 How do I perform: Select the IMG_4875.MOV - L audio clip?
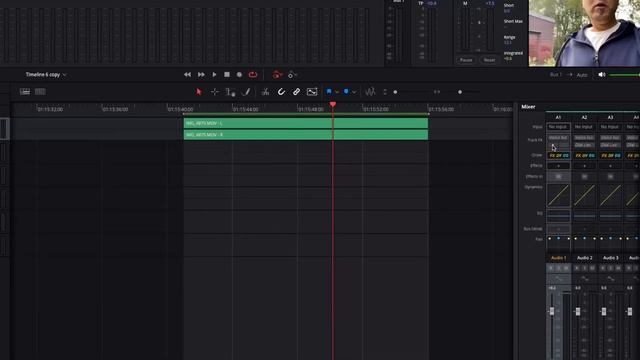[x=306, y=123]
